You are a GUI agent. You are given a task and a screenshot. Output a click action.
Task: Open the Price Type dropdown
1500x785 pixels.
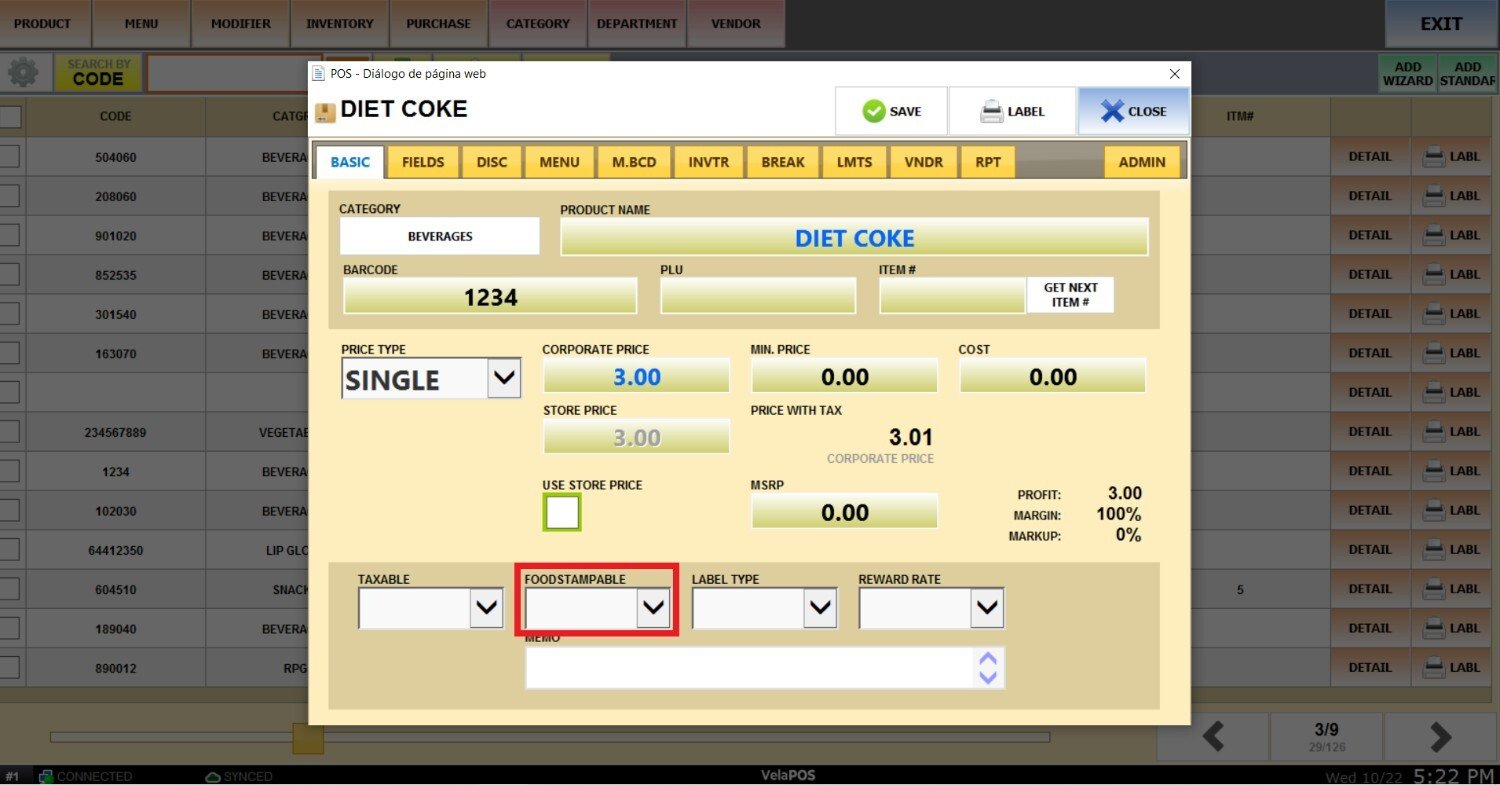click(x=504, y=378)
